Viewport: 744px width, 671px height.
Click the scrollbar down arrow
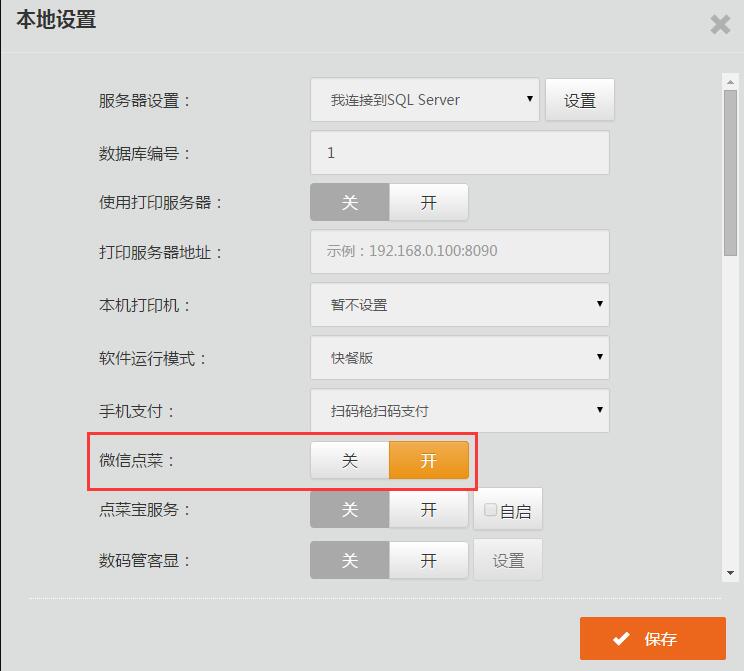pos(730,573)
